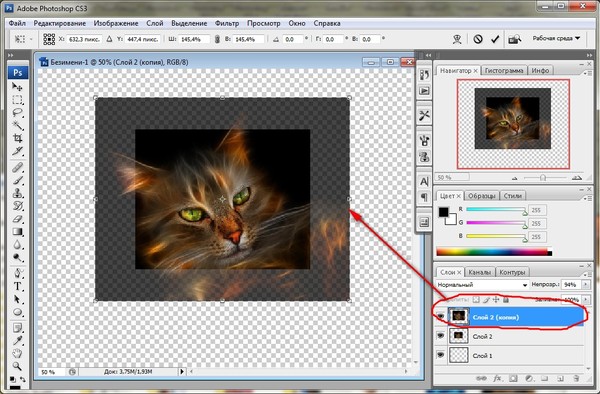Switch to the Гистограмма tab

click(x=504, y=70)
